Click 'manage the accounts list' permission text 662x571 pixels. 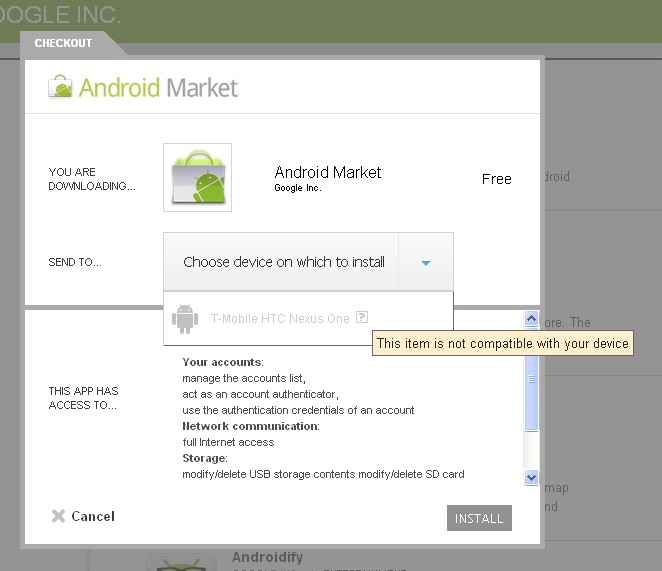click(x=244, y=378)
